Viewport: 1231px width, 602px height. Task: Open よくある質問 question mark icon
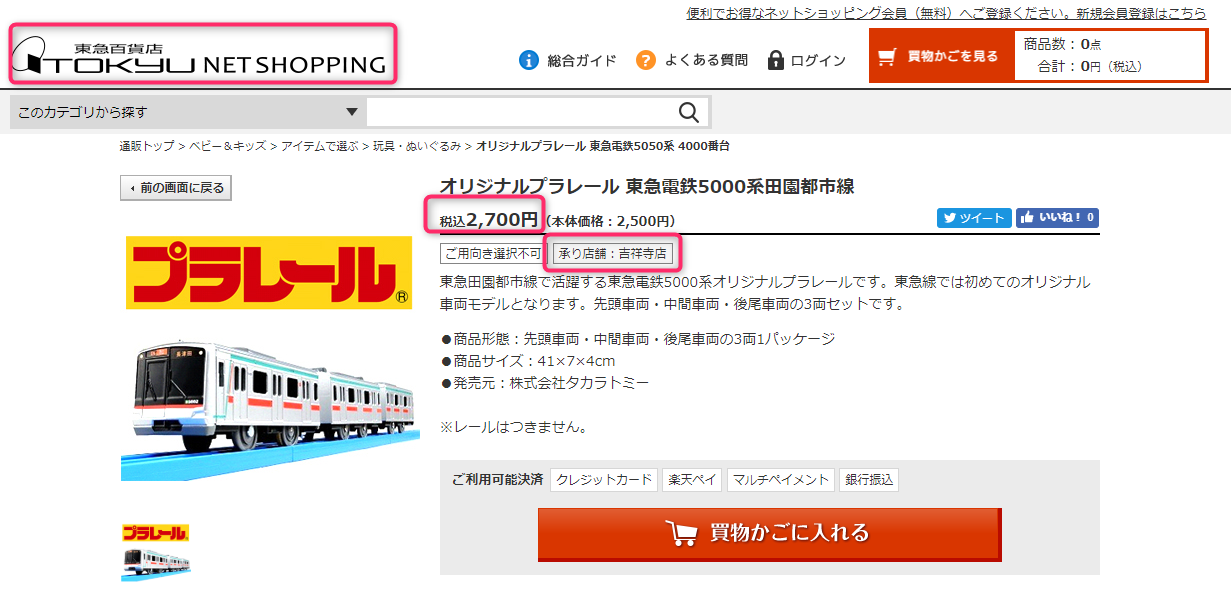click(x=646, y=60)
